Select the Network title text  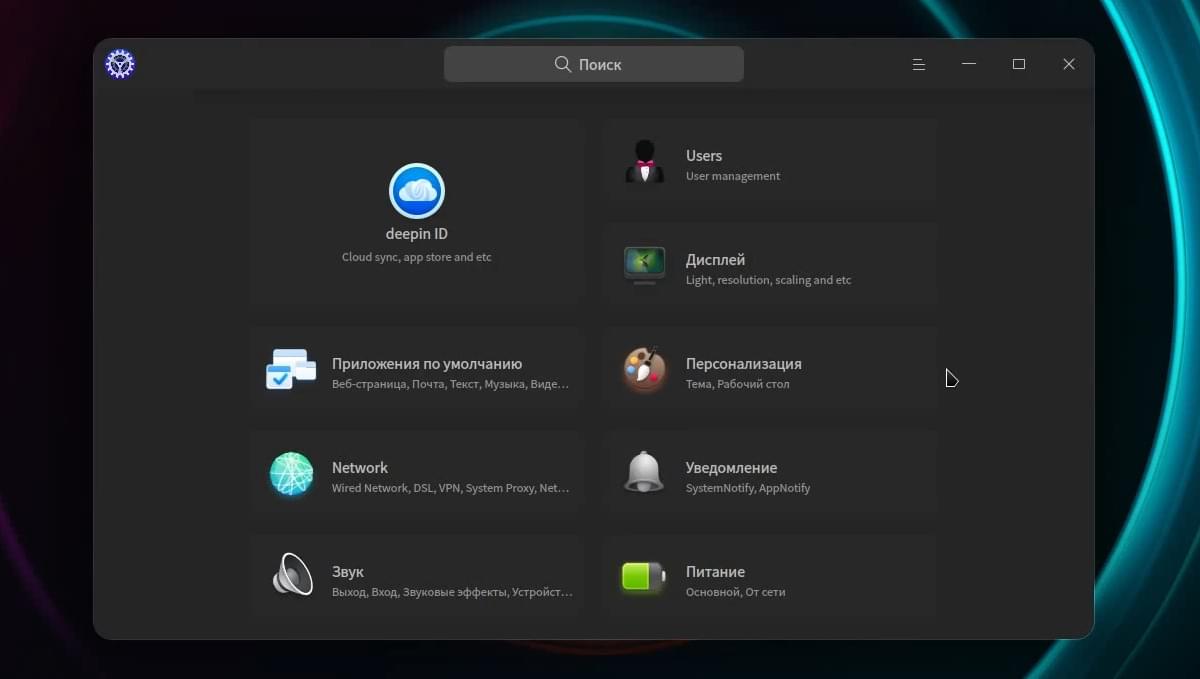pos(360,468)
